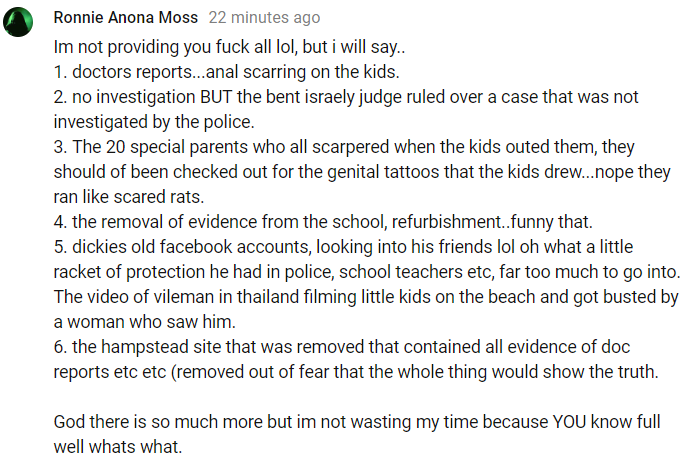Click the line starting '4. the removal of evidence'
The image size is (699, 458).
323,222
